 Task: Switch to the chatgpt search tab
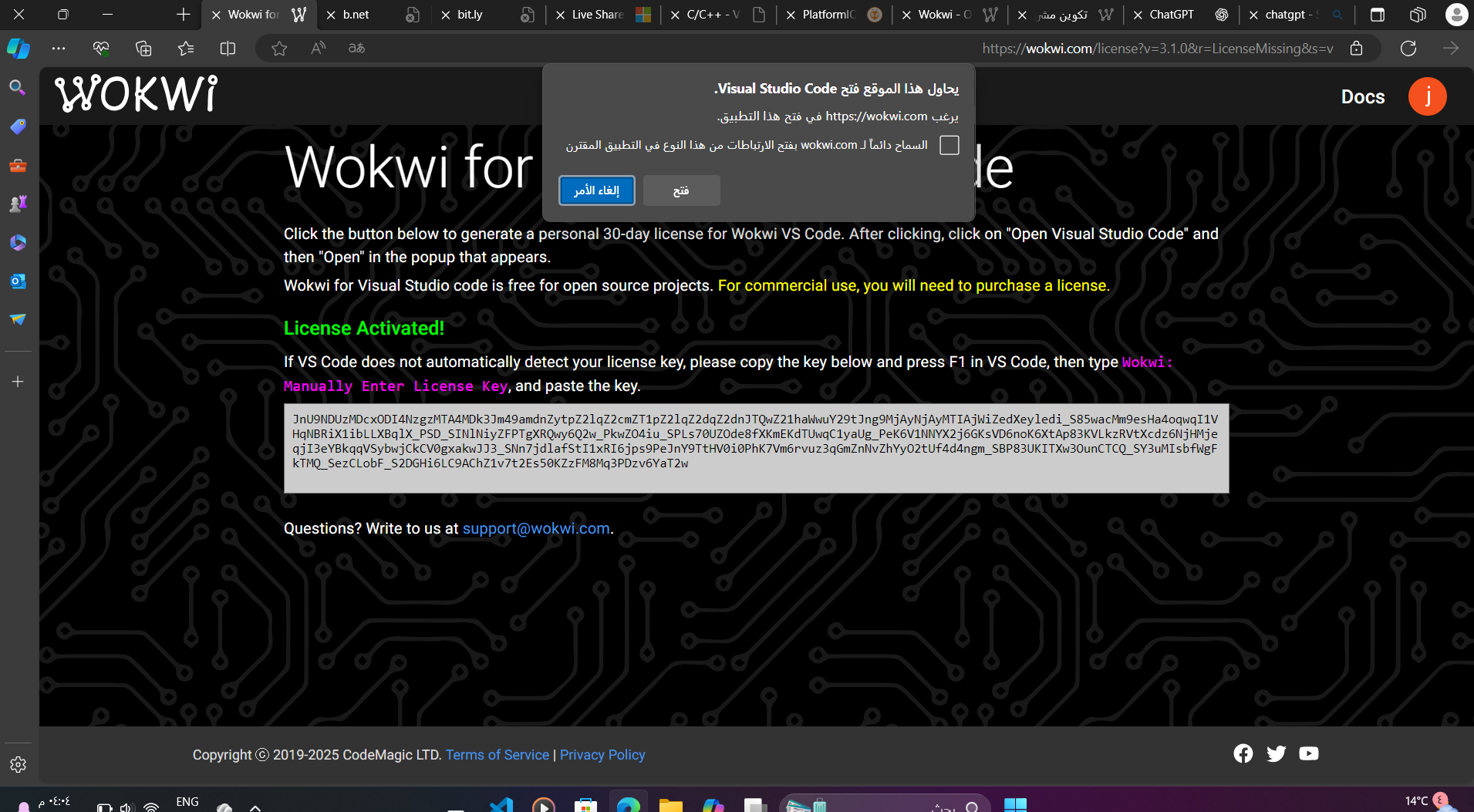point(1296,15)
